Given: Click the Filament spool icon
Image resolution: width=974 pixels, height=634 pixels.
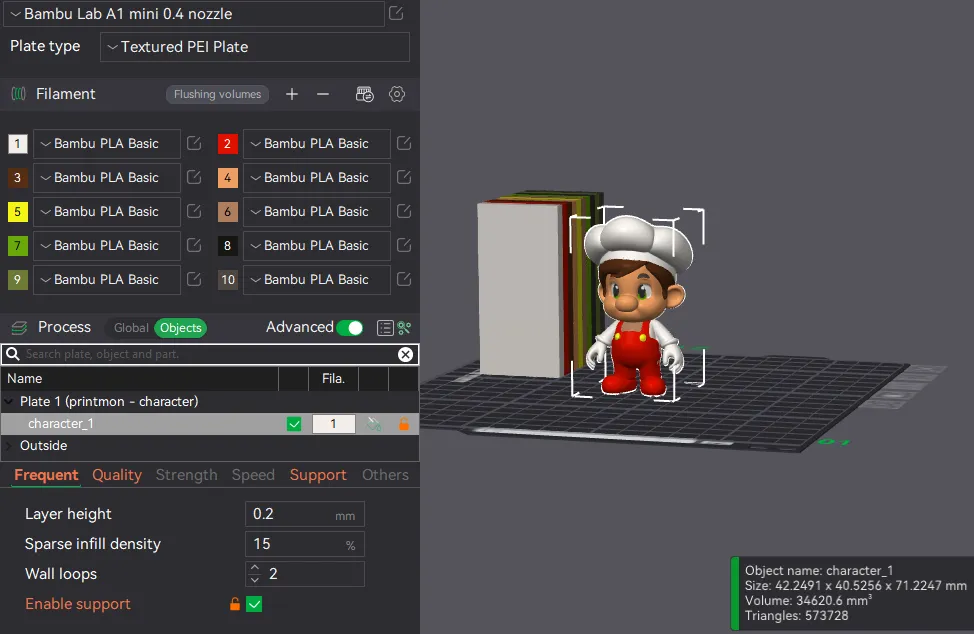Looking at the screenshot, I should (x=19, y=94).
